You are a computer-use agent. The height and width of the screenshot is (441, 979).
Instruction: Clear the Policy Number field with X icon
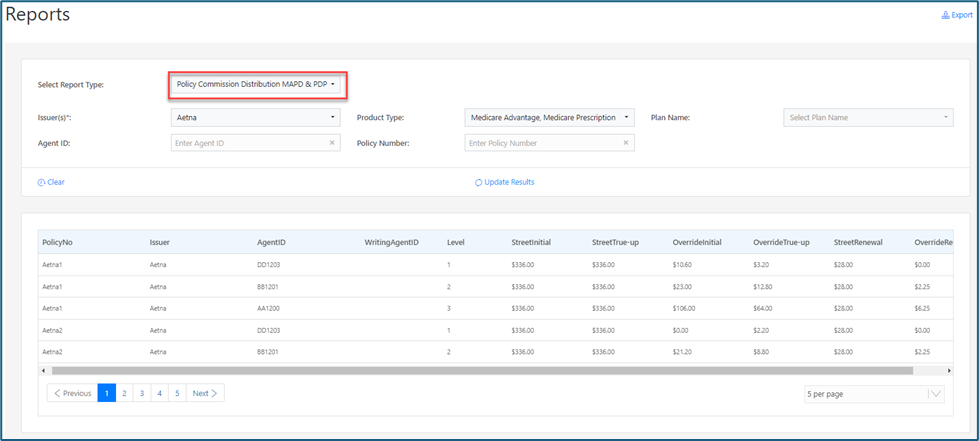(626, 143)
